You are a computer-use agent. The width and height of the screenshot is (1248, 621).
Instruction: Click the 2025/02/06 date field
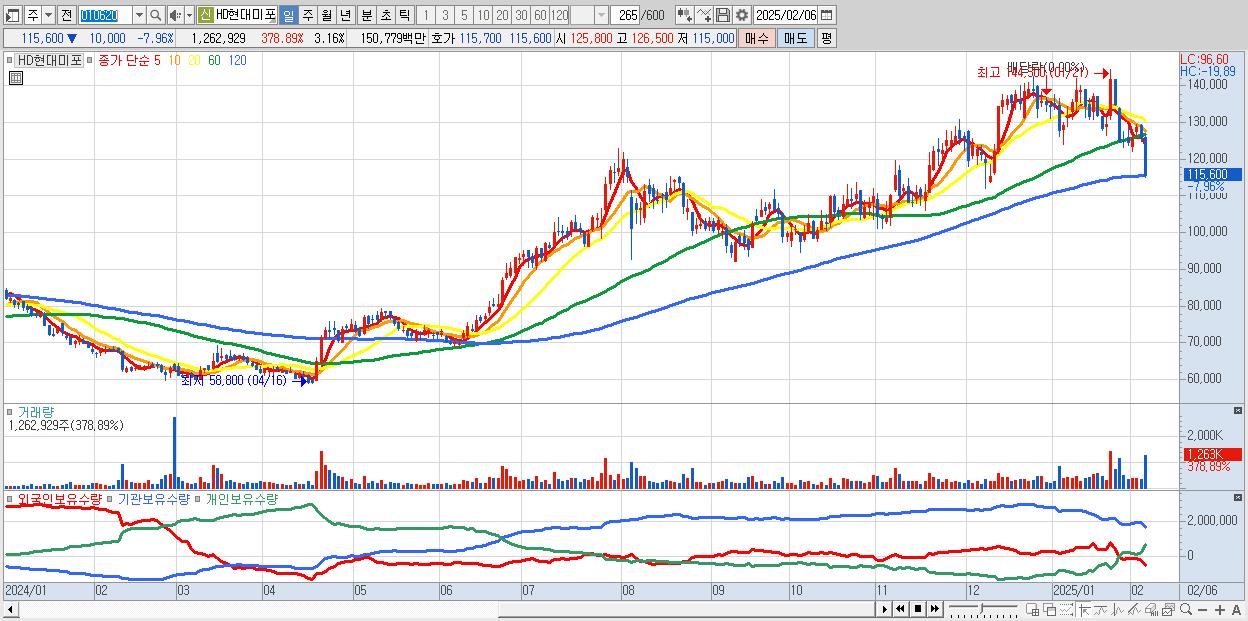[785, 15]
